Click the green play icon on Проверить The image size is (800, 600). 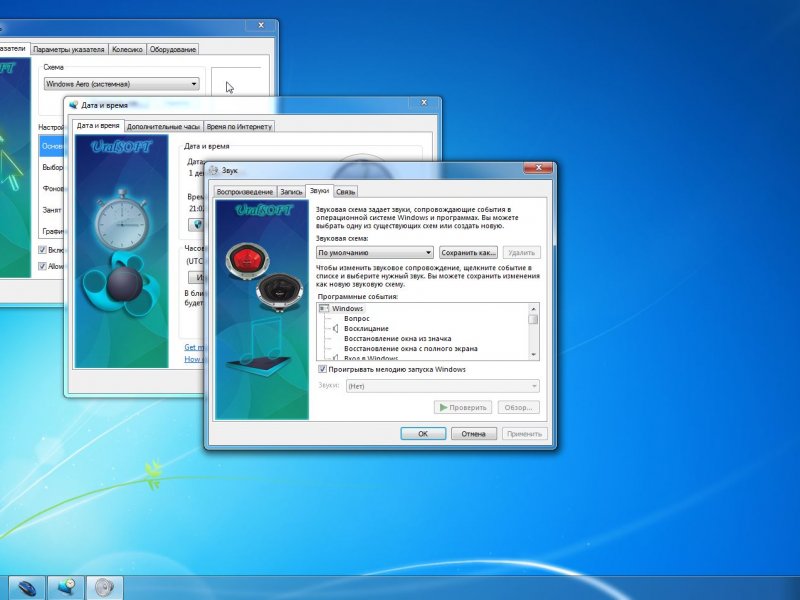tap(443, 408)
